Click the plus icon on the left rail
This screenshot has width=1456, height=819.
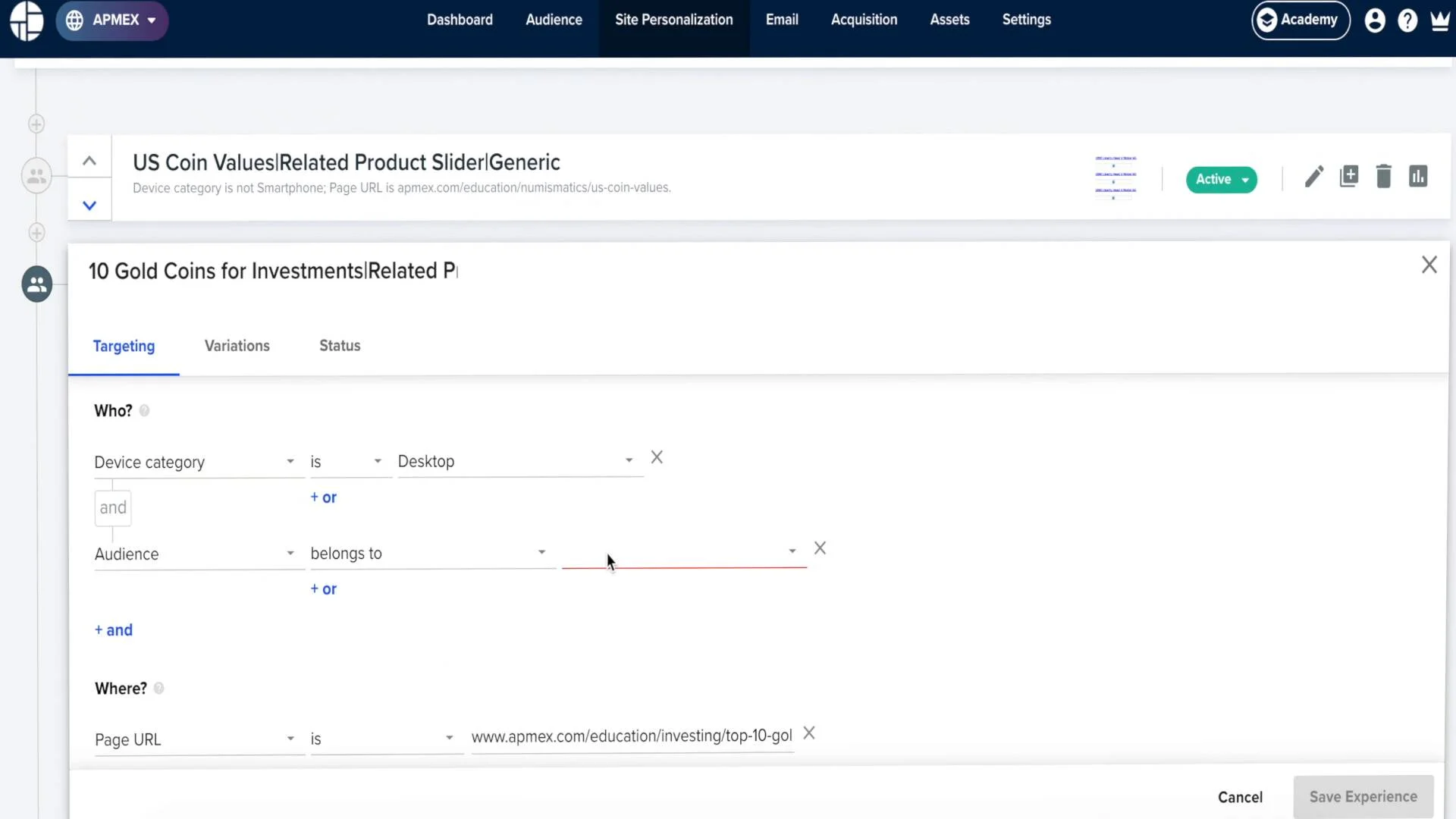pyautogui.click(x=36, y=124)
